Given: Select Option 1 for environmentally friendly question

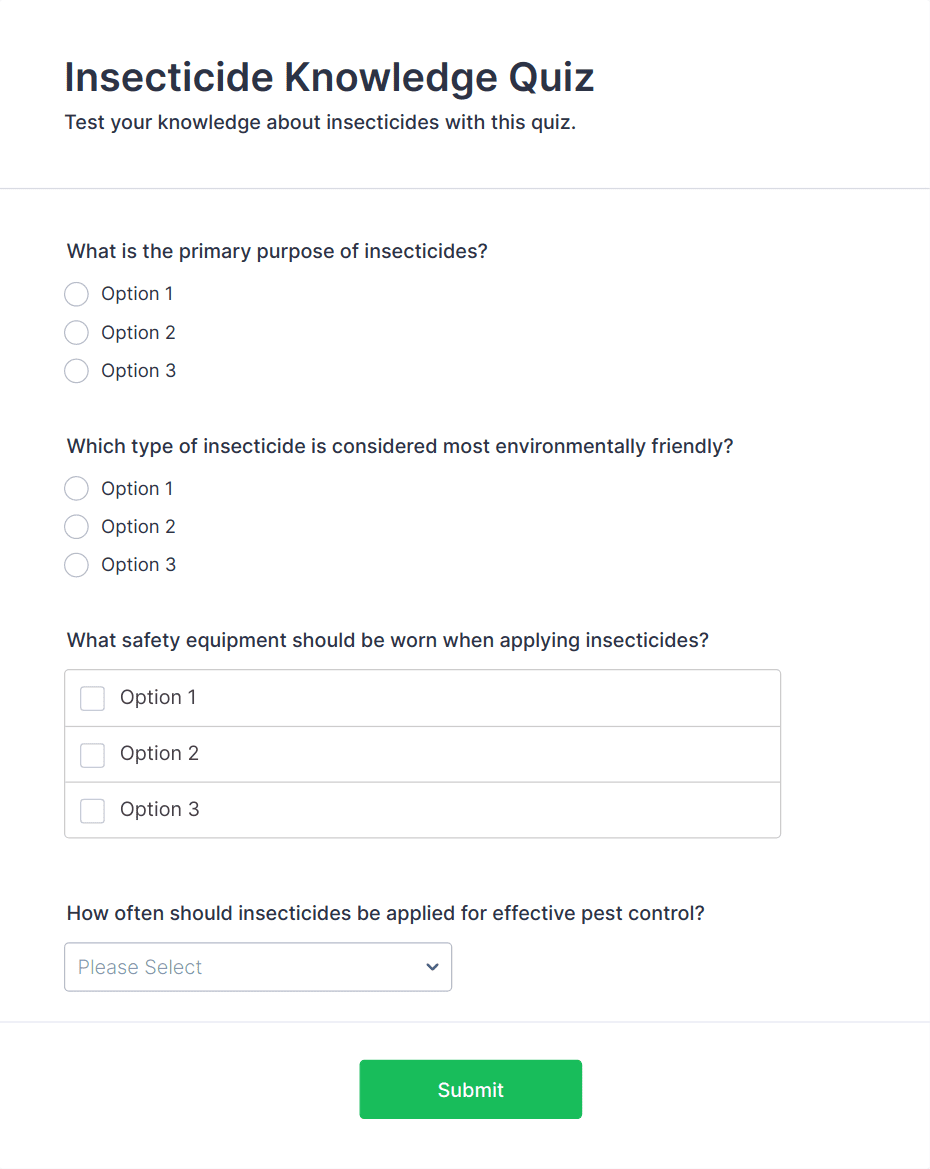Looking at the screenshot, I should tap(77, 489).
